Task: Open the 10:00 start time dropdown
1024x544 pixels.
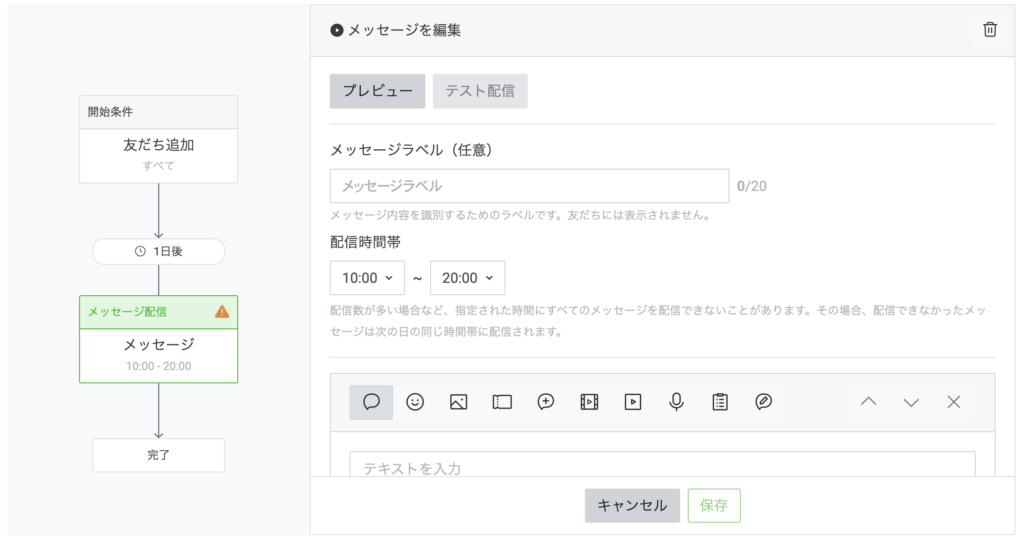Action: (x=367, y=278)
